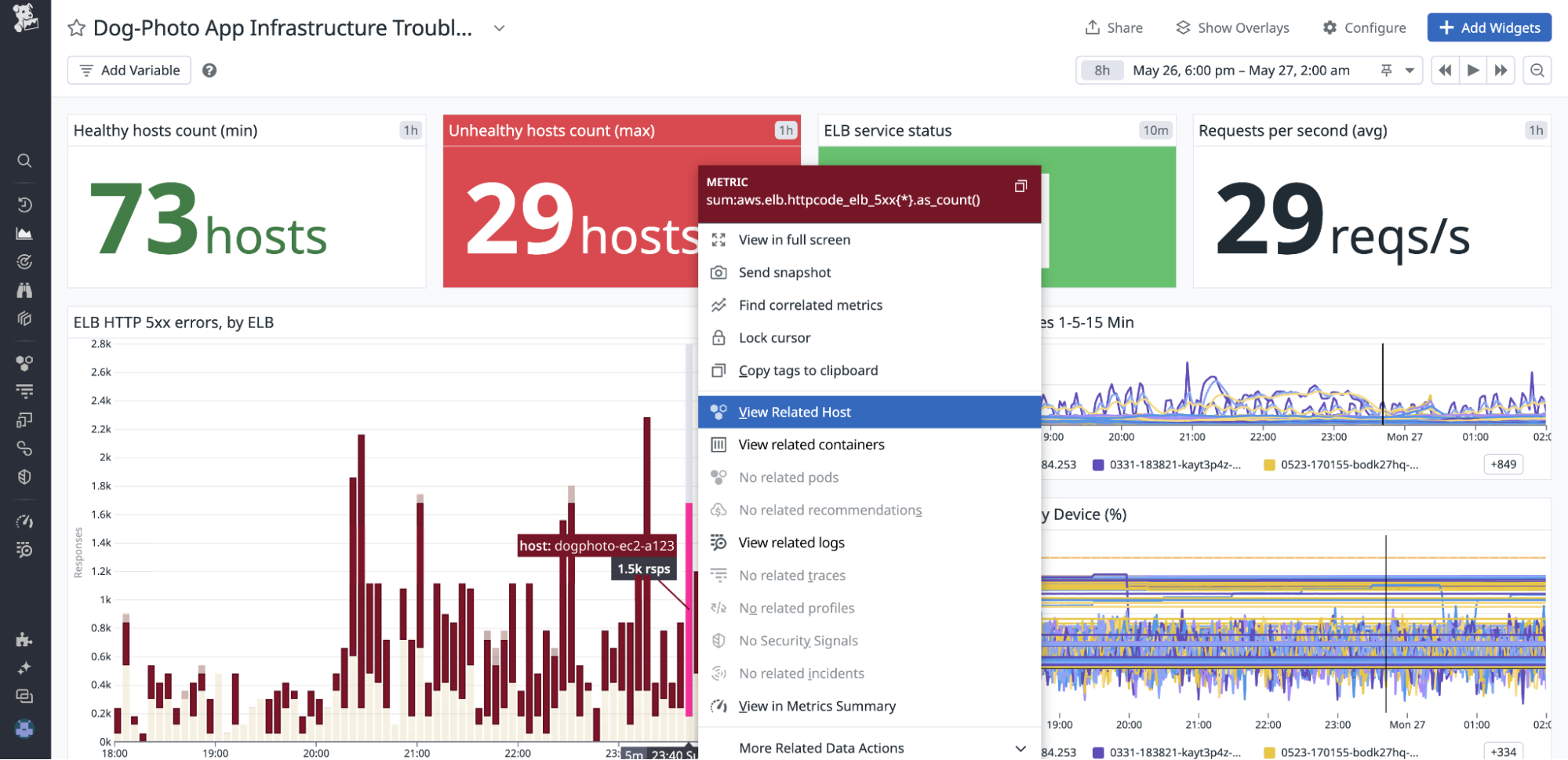This screenshot has height=760, width=1568.
Task: Pin the current dashboard time frame
Action: point(1386,71)
